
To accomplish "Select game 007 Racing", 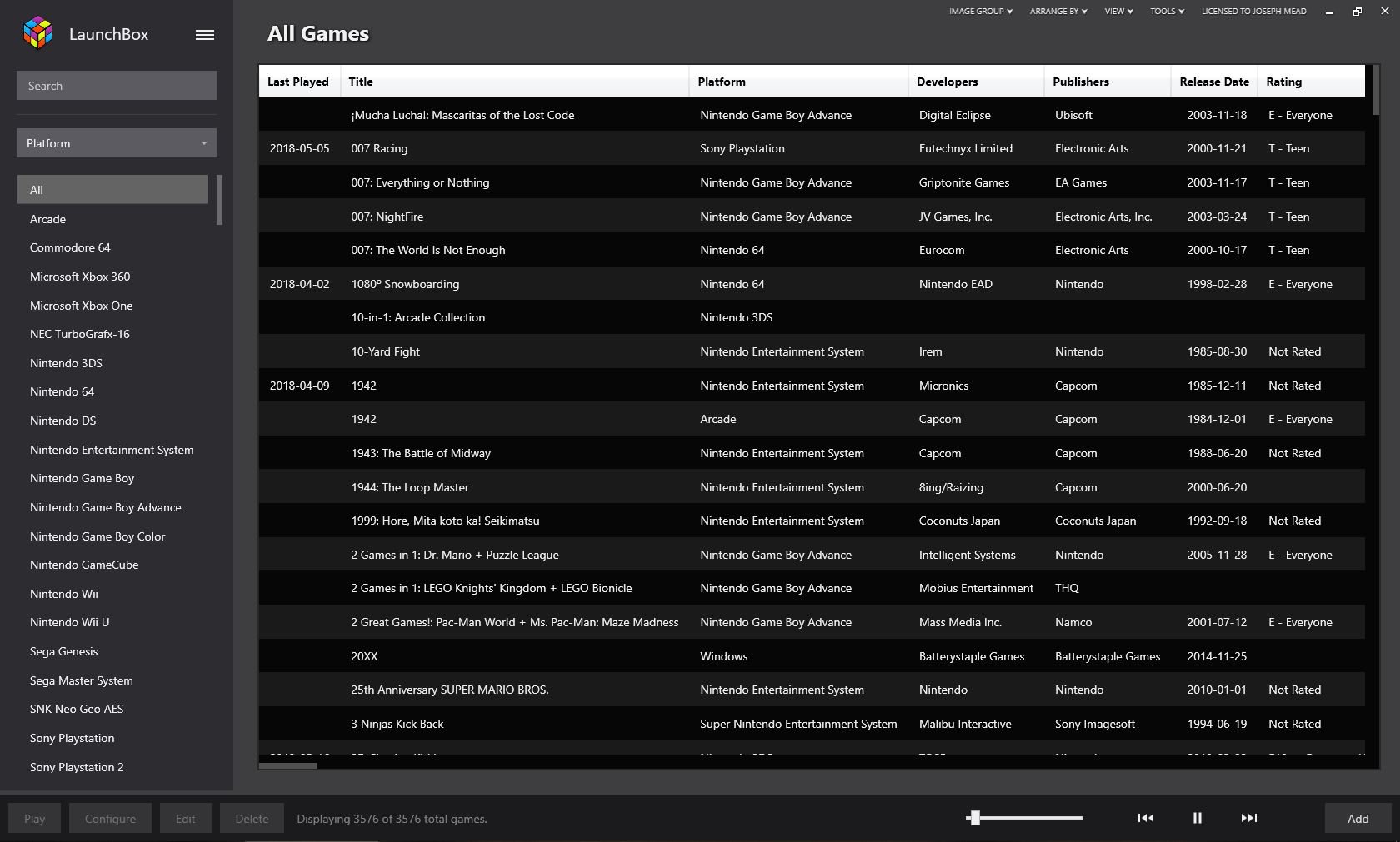I will pyautogui.click(x=812, y=148).
